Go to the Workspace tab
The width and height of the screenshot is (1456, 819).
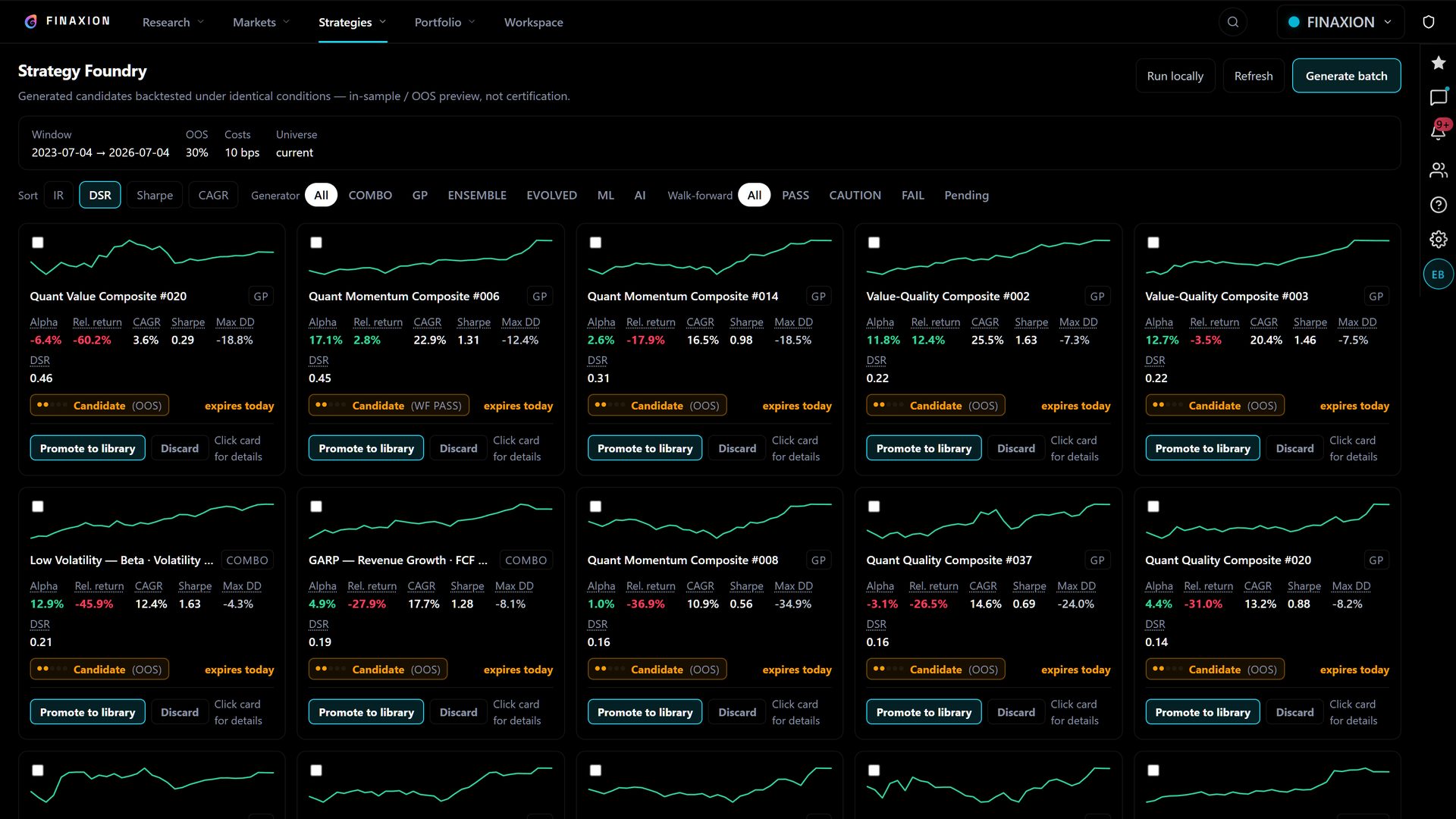pos(533,22)
